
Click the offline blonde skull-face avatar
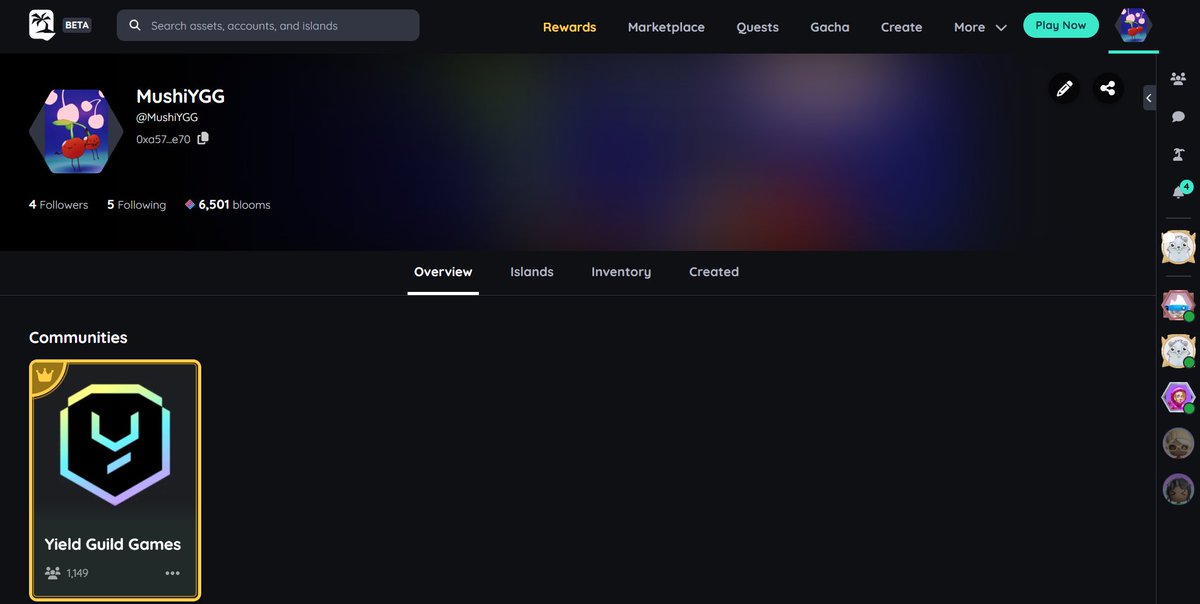click(1178, 443)
